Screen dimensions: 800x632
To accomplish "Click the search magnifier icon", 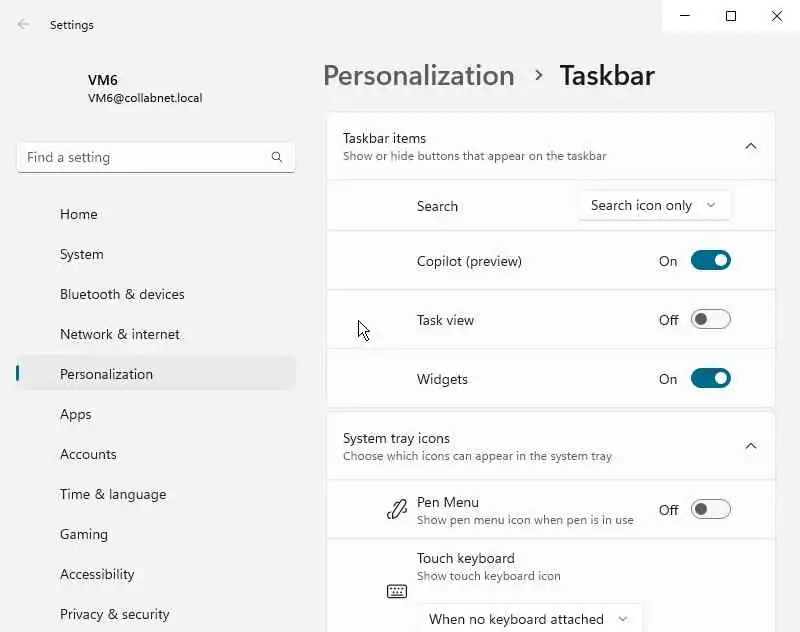I will pos(277,157).
